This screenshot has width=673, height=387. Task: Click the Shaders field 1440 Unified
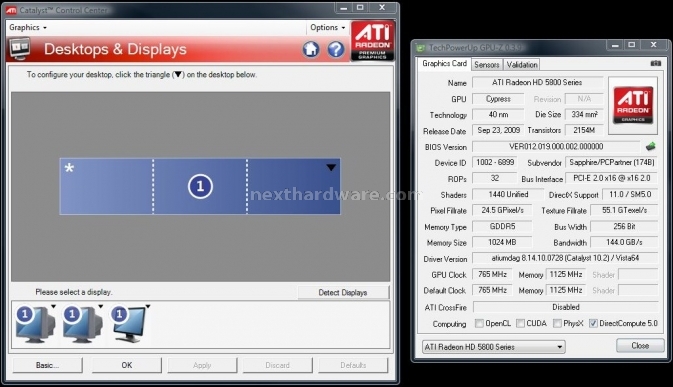tap(508, 194)
